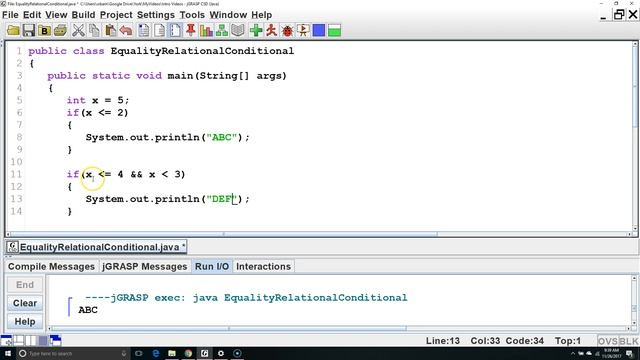Image resolution: width=640 pixels, height=360 pixels.
Task: Click the Remove CSD page icon
Action: (160, 31)
